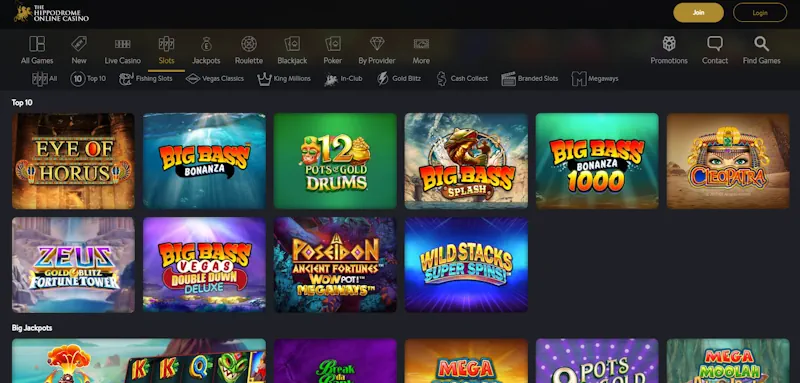Viewport: 800px width, 383px height.
Task: Select the All slots filter icon
Action: tap(39, 79)
